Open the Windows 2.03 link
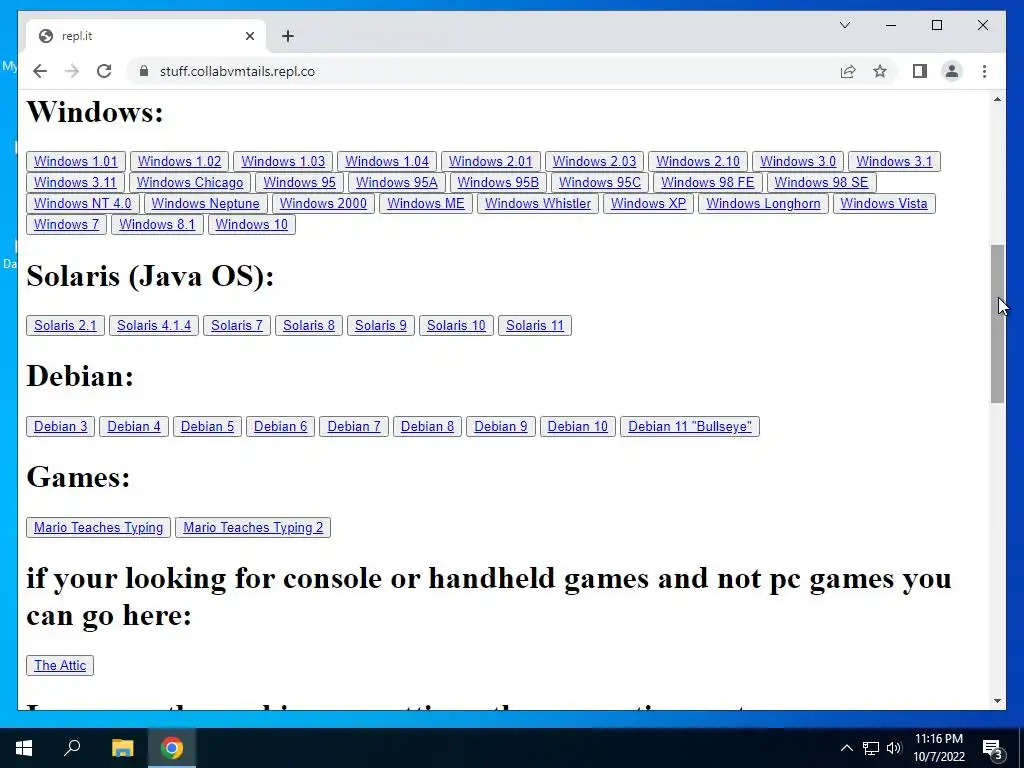1024x768 pixels. pos(594,161)
